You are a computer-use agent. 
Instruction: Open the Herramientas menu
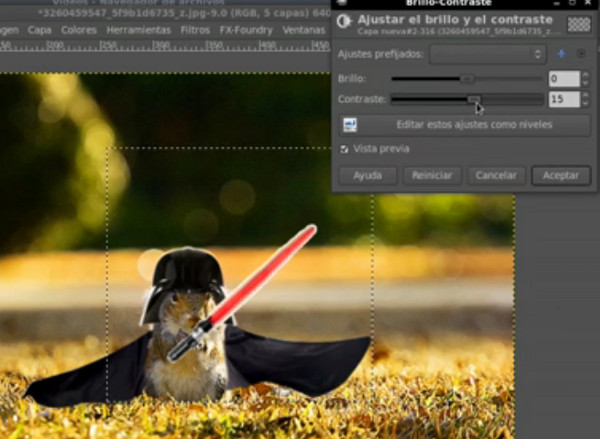140,30
